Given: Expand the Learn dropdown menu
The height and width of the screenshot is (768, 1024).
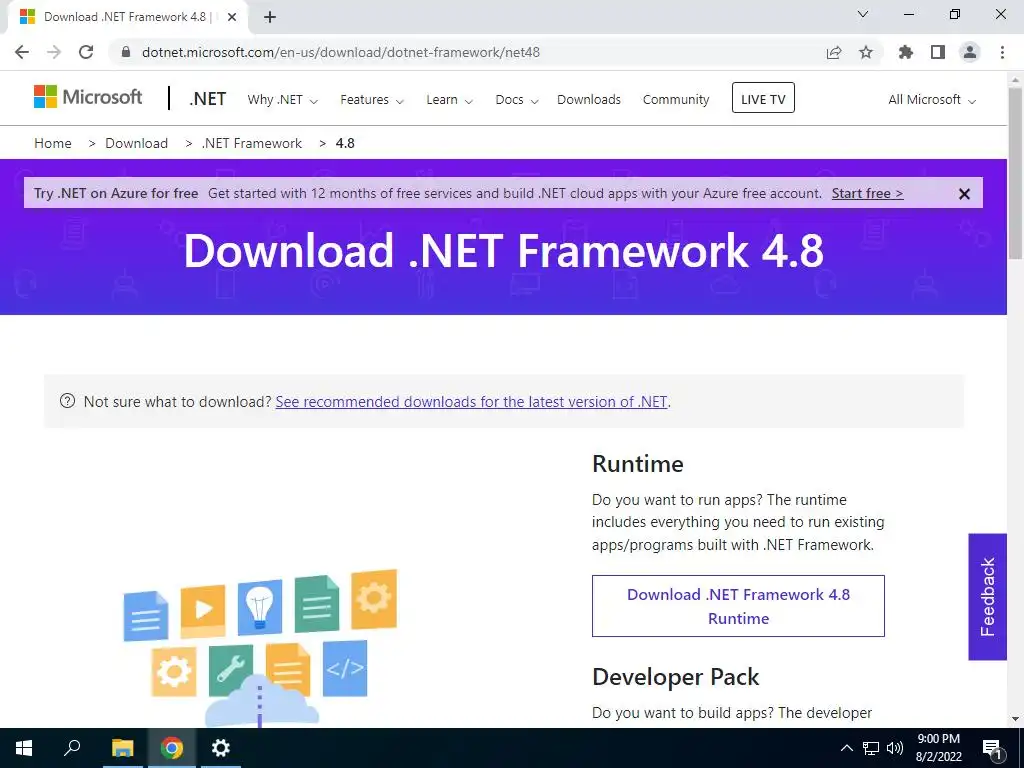Looking at the screenshot, I should 449,100.
